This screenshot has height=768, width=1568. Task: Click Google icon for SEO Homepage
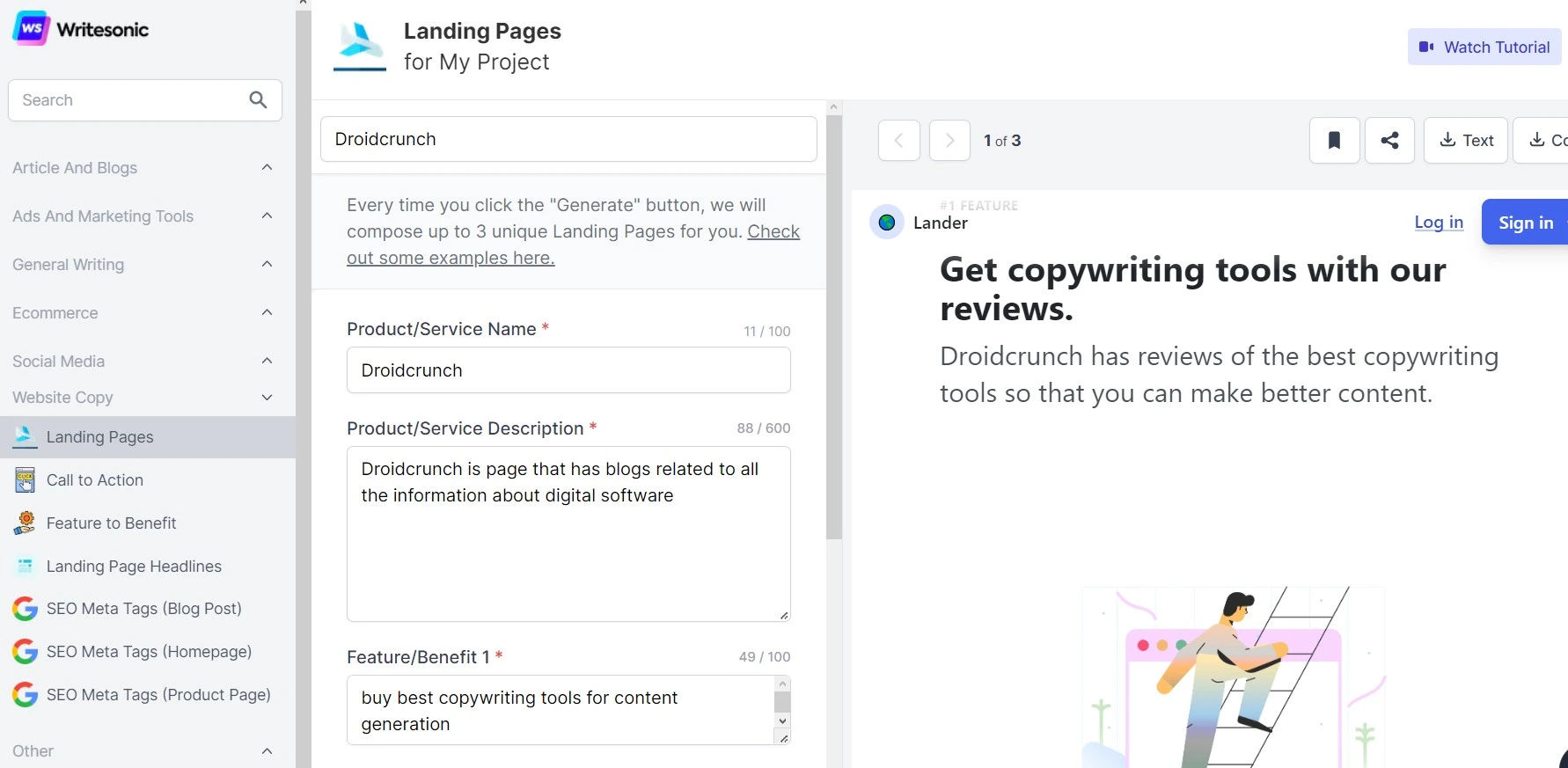point(25,652)
